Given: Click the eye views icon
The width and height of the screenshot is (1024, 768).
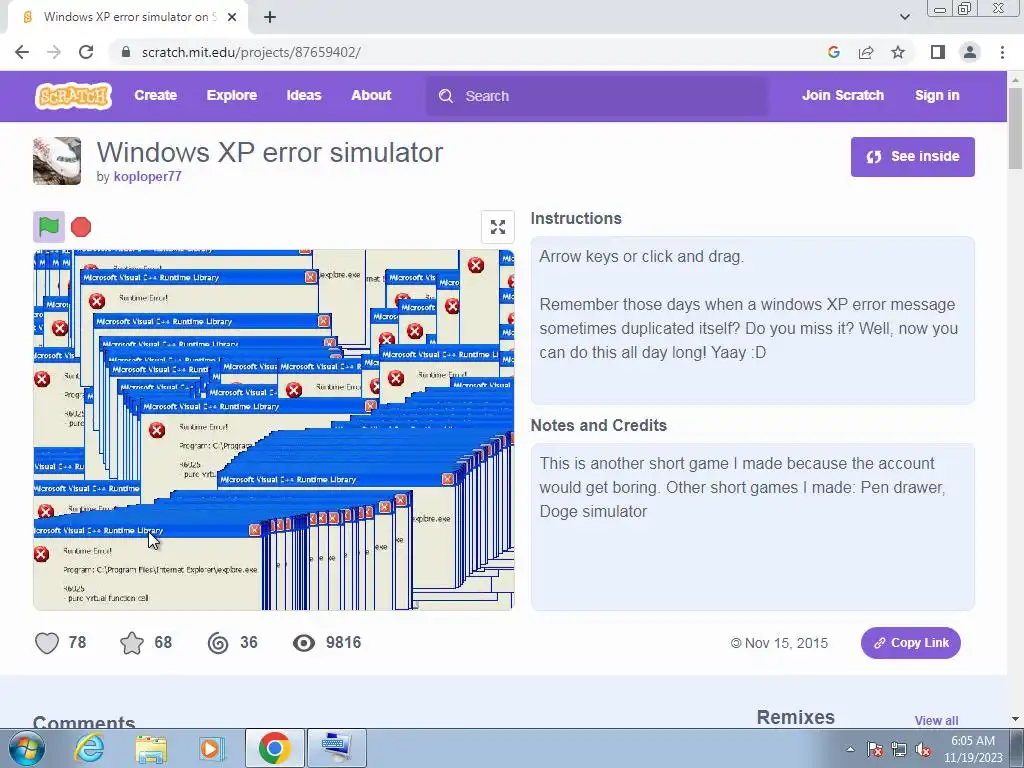Looking at the screenshot, I should pyautogui.click(x=304, y=643).
